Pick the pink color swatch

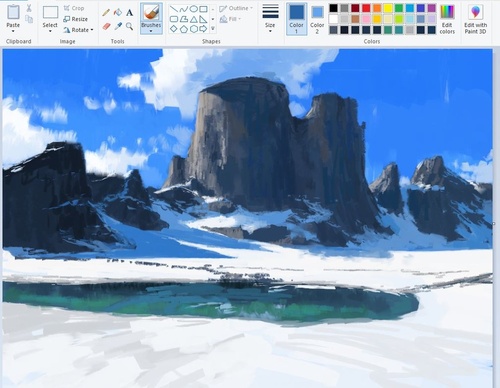(366, 19)
